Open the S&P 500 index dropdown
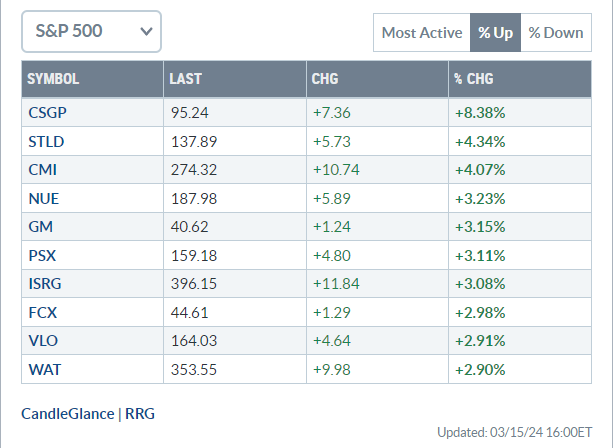This screenshot has height=448, width=613. (91, 32)
